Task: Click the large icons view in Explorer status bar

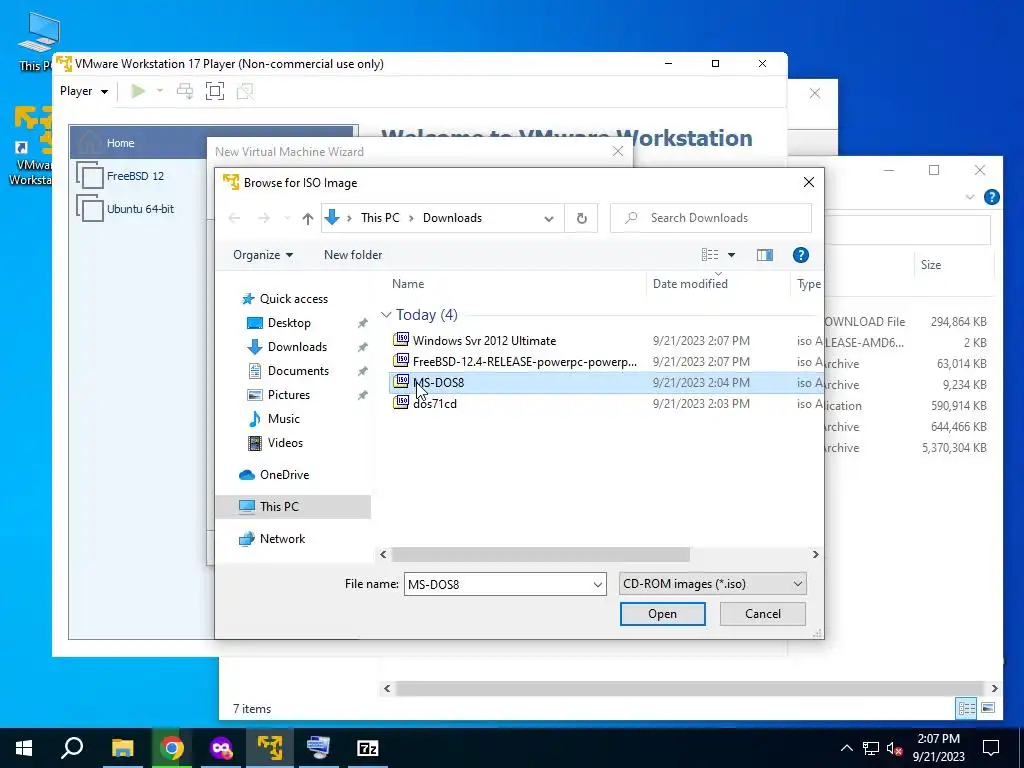Action: pos(987,708)
